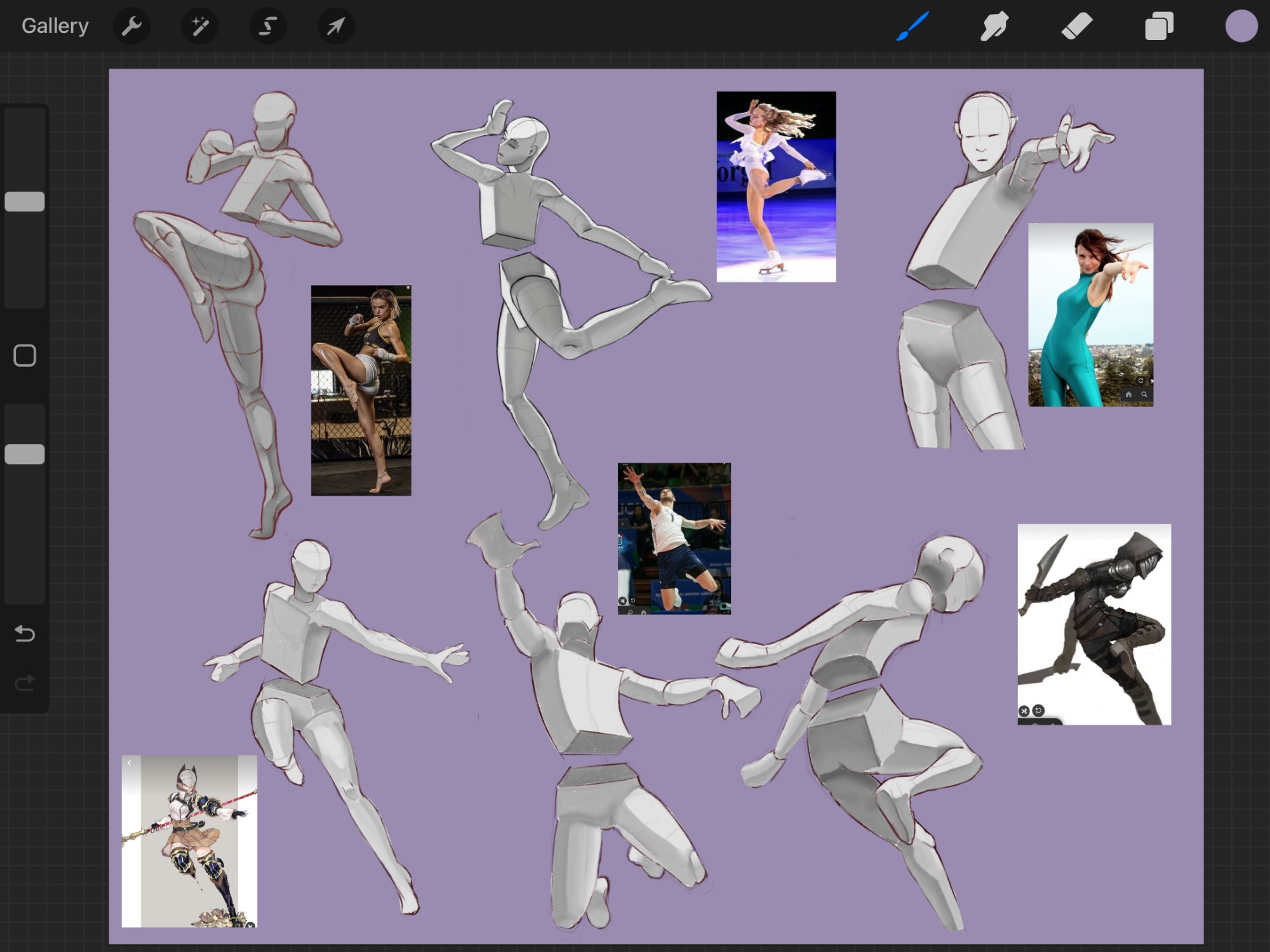Undo the last stroke
The width and height of the screenshot is (1270, 952).
pos(25,633)
